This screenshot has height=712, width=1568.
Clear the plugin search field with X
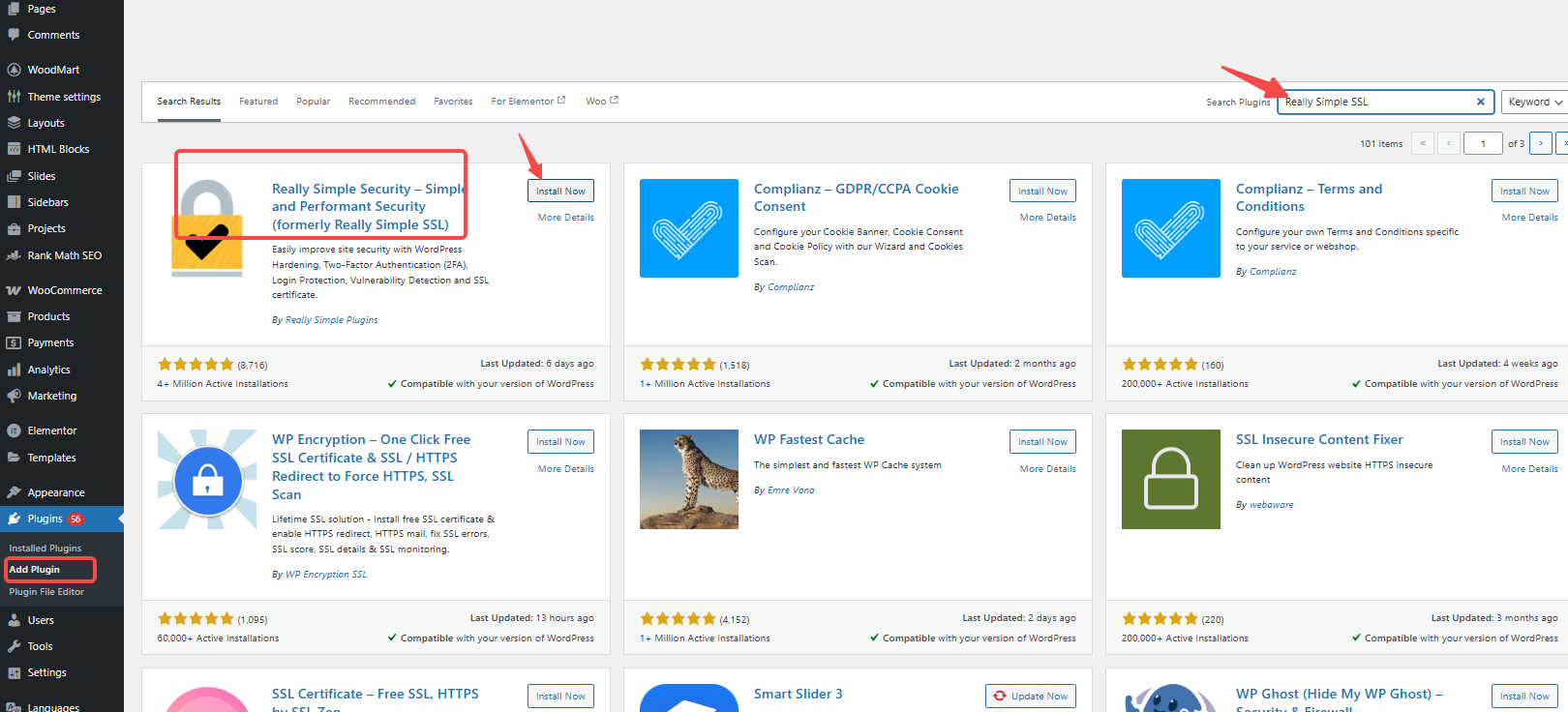[x=1480, y=102]
